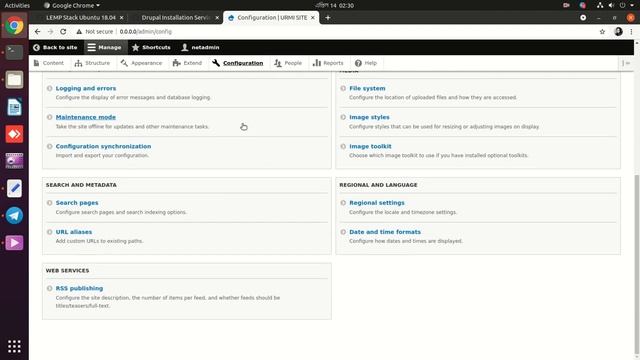Click the address bar URL
This screenshot has width=640, height=360.
(x=146, y=31)
